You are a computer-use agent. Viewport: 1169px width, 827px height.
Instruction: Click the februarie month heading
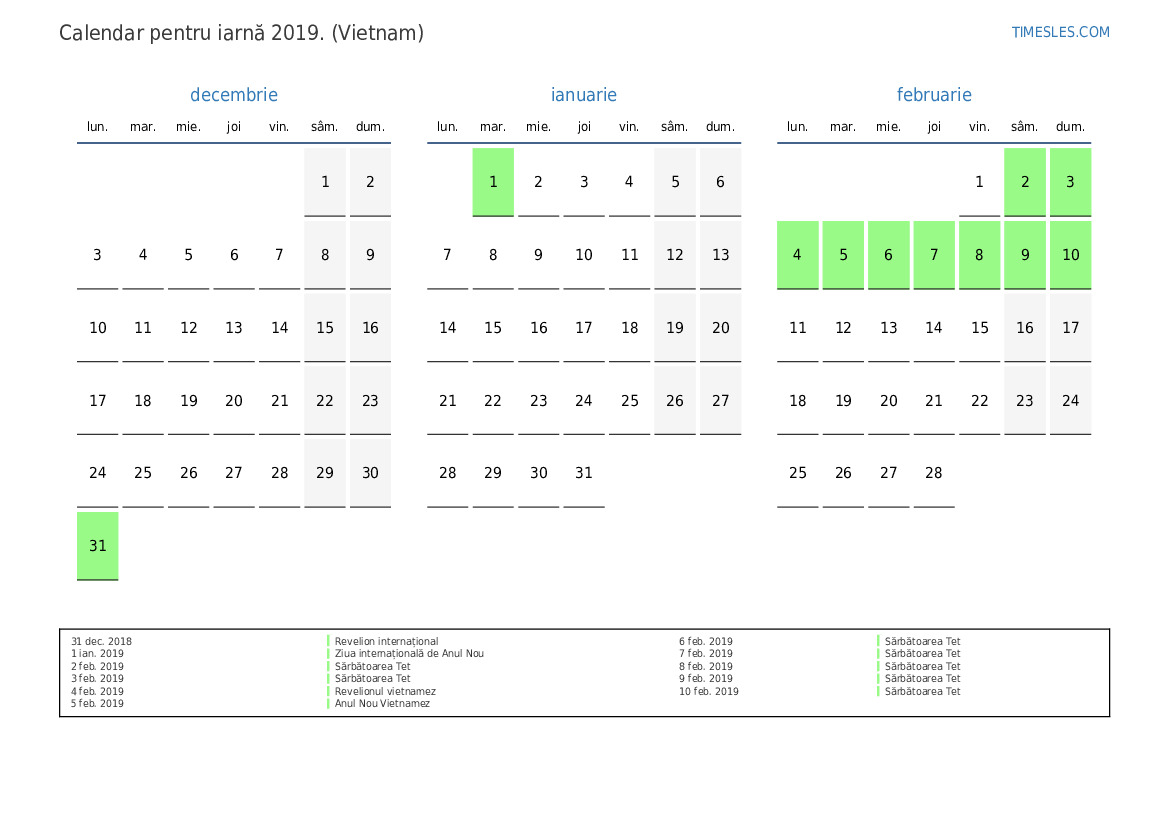tap(933, 95)
